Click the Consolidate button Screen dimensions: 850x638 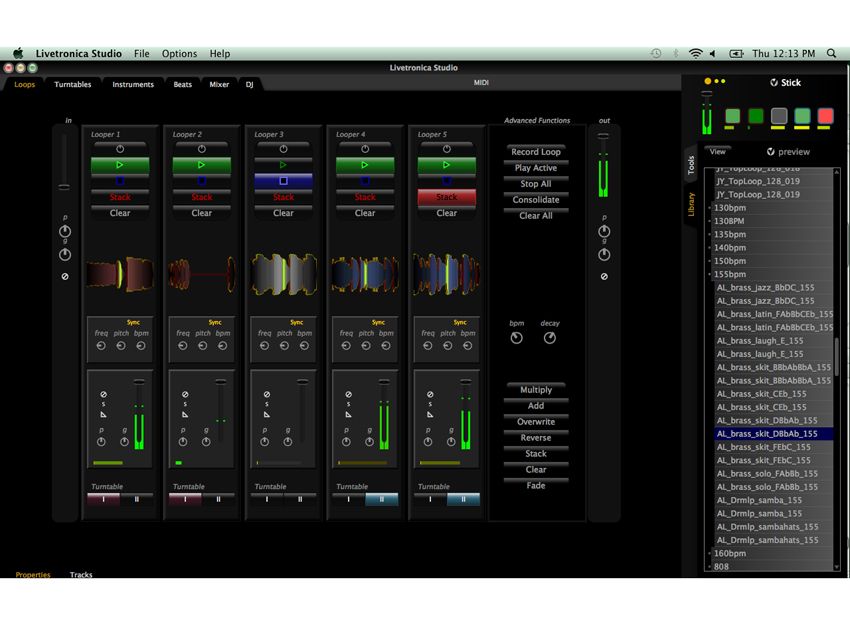point(535,200)
